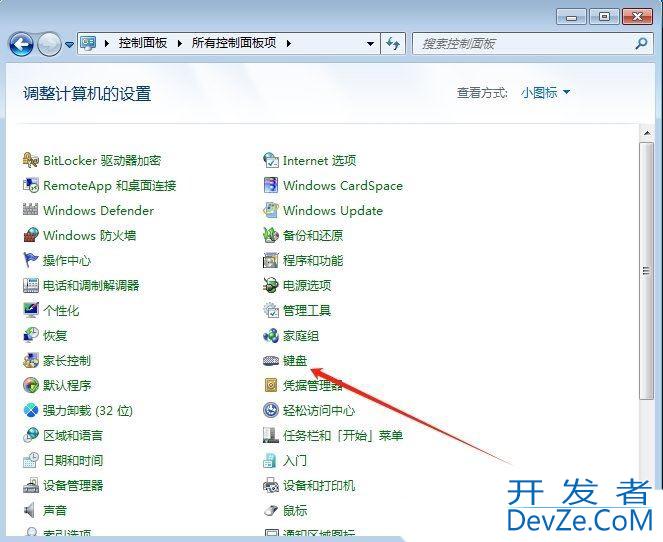Open the 个性化 monitor icon

(x=31, y=310)
